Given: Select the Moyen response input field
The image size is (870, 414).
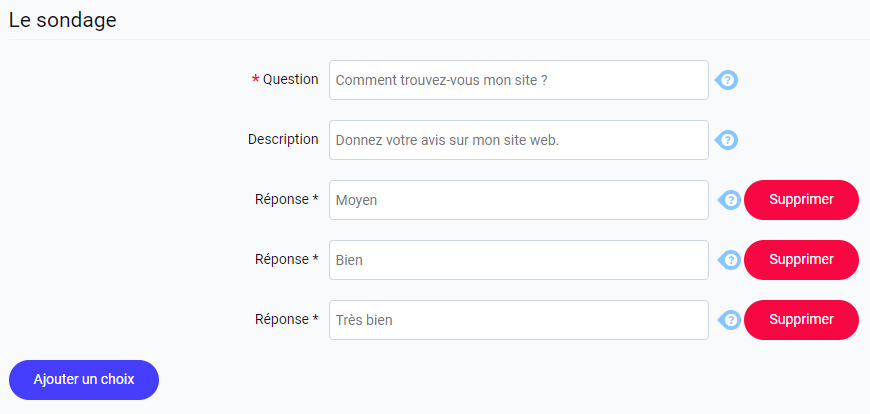Looking at the screenshot, I should 519,200.
